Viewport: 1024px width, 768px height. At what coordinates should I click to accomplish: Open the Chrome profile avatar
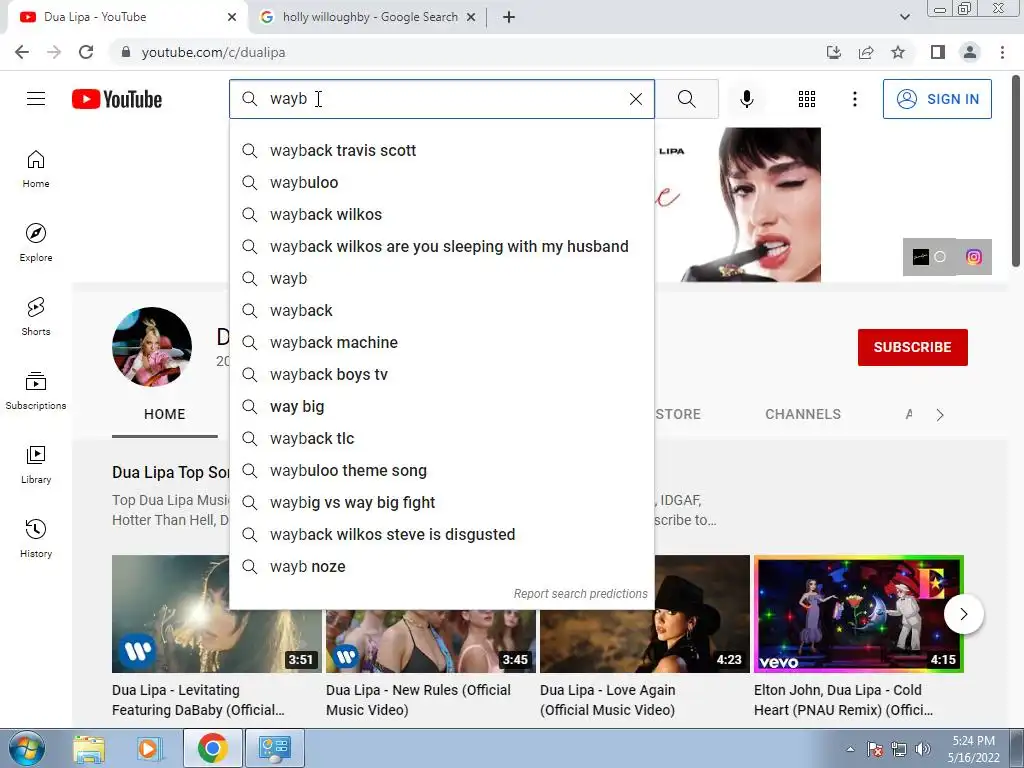click(970, 52)
